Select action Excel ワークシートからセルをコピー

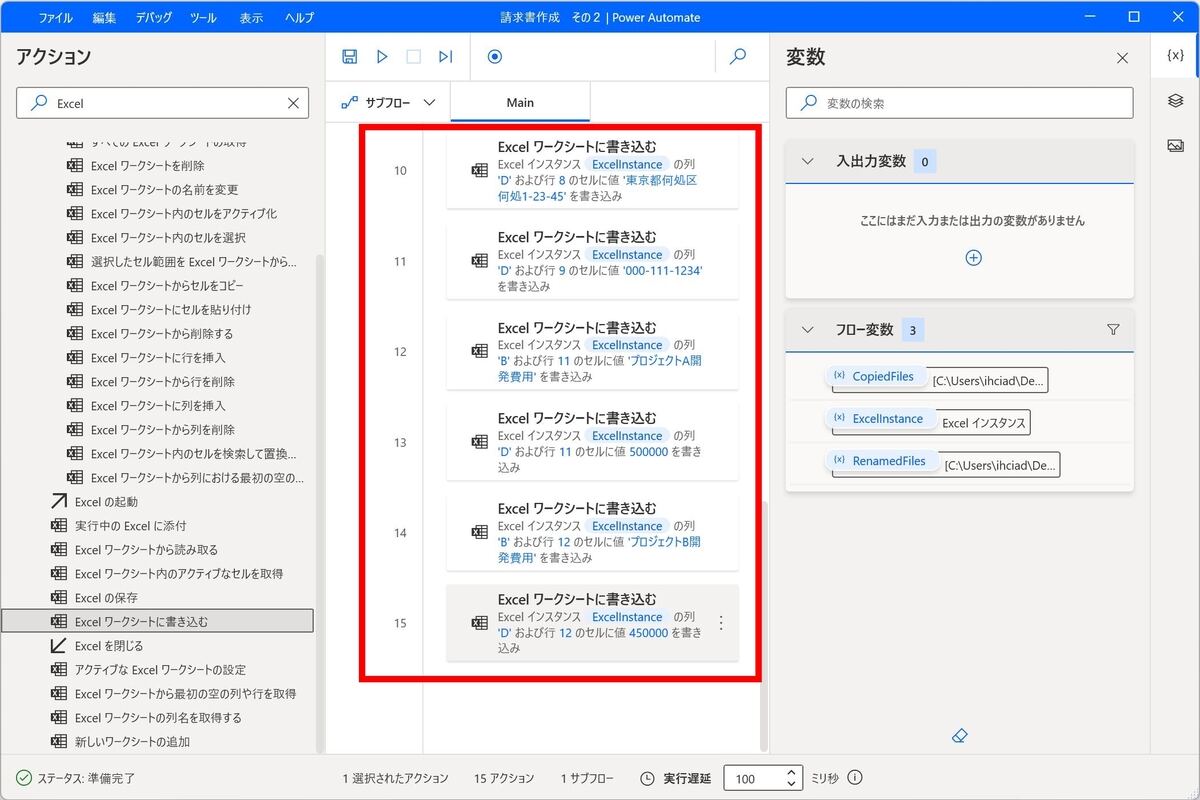pos(165,286)
